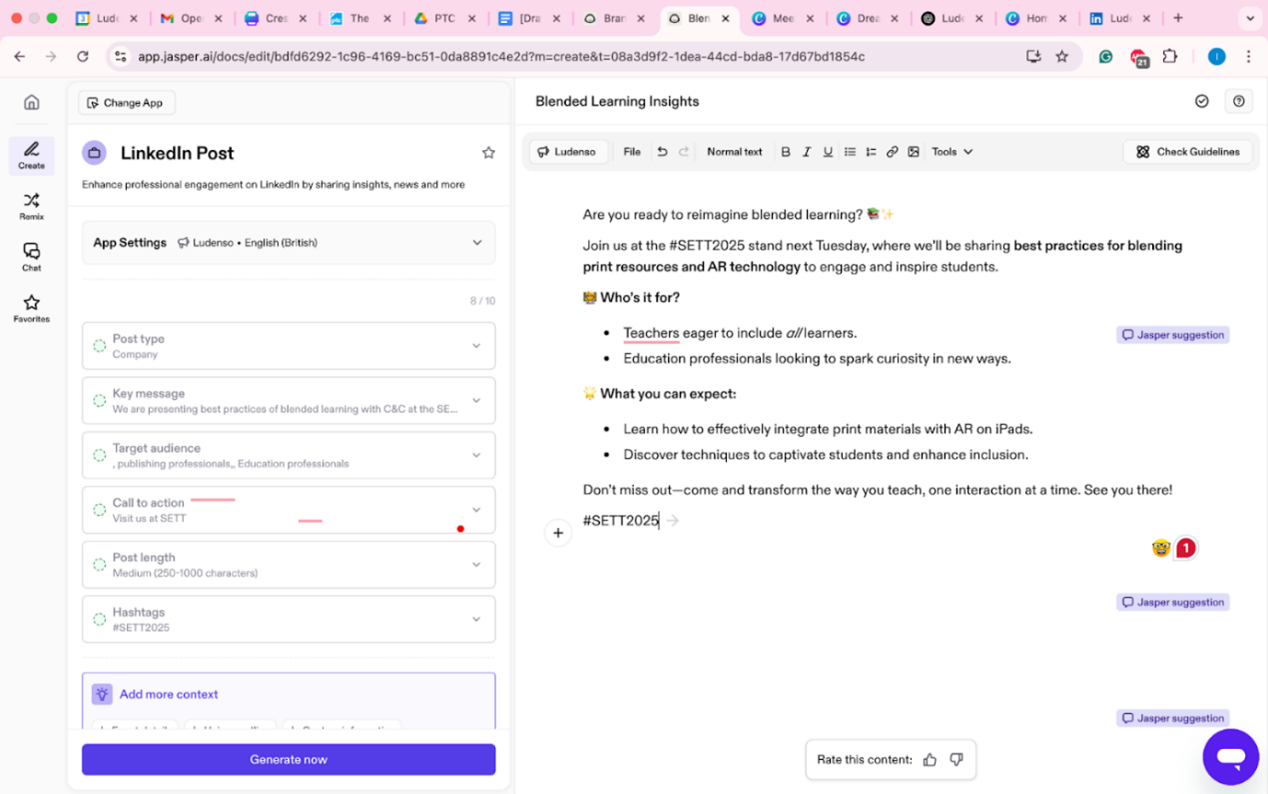Click the Generate now button
This screenshot has height=794, width=1268.
click(x=288, y=760)
